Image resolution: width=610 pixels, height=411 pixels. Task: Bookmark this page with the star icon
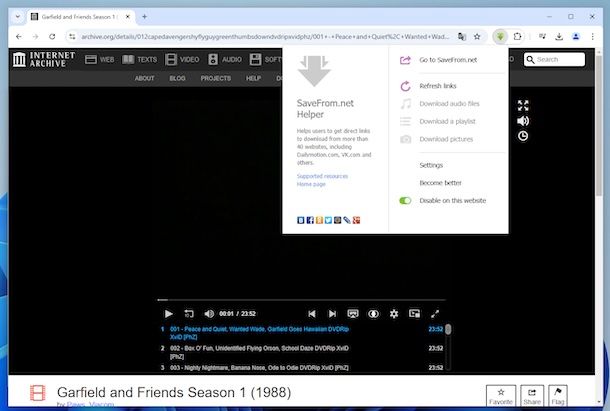477,37
